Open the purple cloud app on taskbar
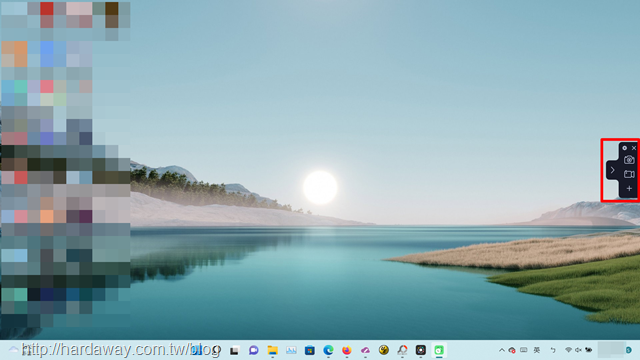The height and width of the screenshot is (360, 640). point(365,350)
